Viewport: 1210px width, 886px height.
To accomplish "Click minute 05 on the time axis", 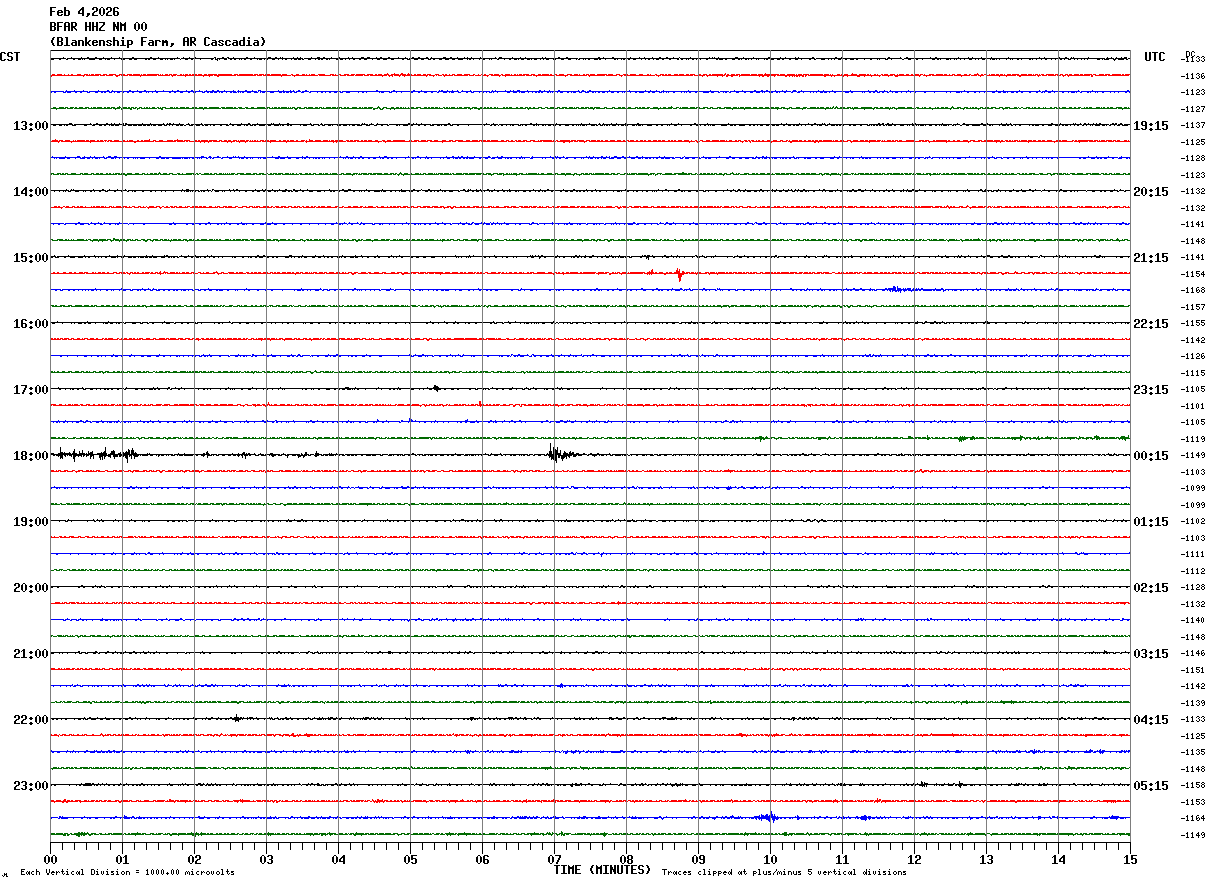I will [410, 859].
